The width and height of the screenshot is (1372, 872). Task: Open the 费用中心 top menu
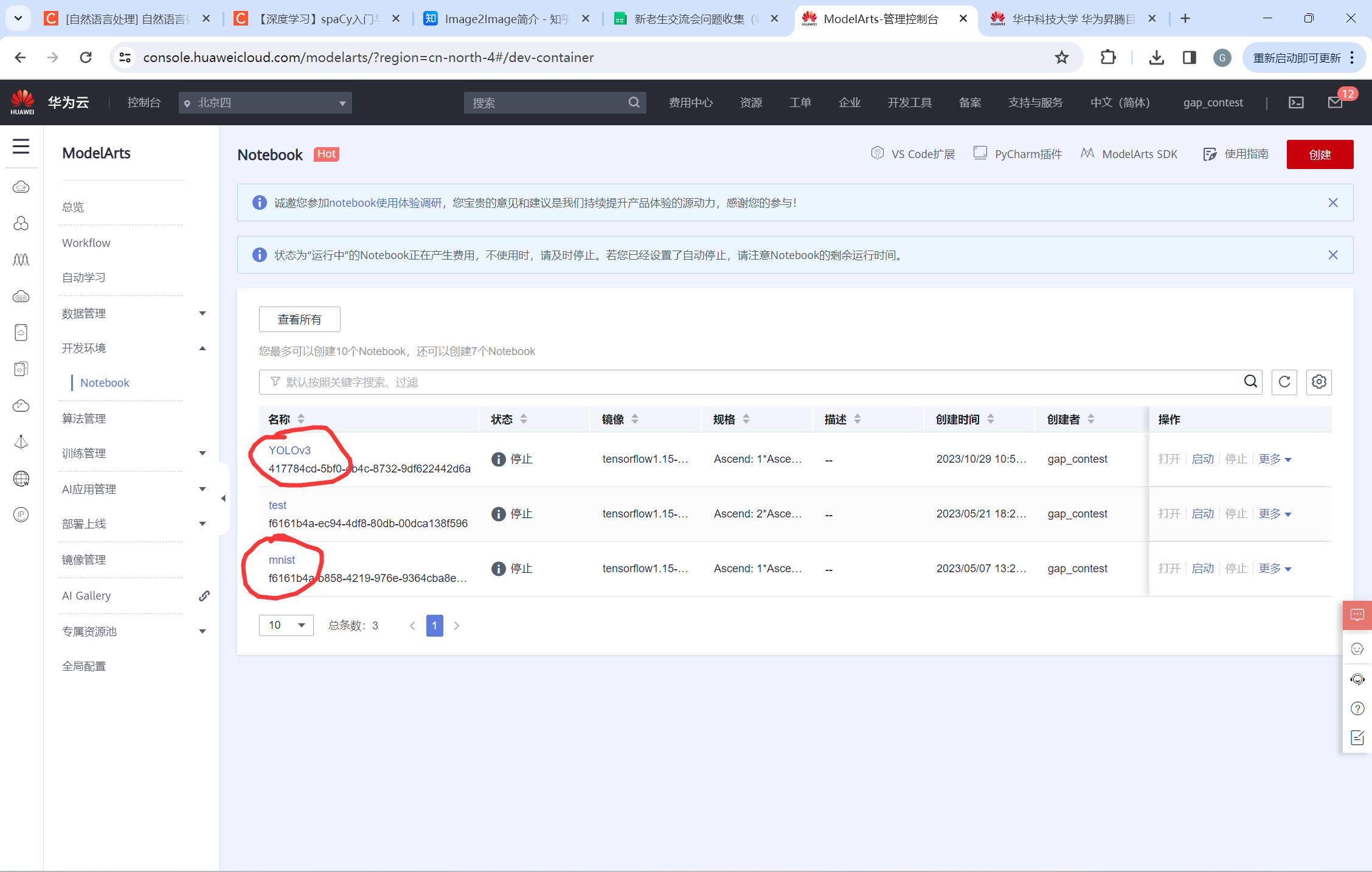tap(690, 102)
